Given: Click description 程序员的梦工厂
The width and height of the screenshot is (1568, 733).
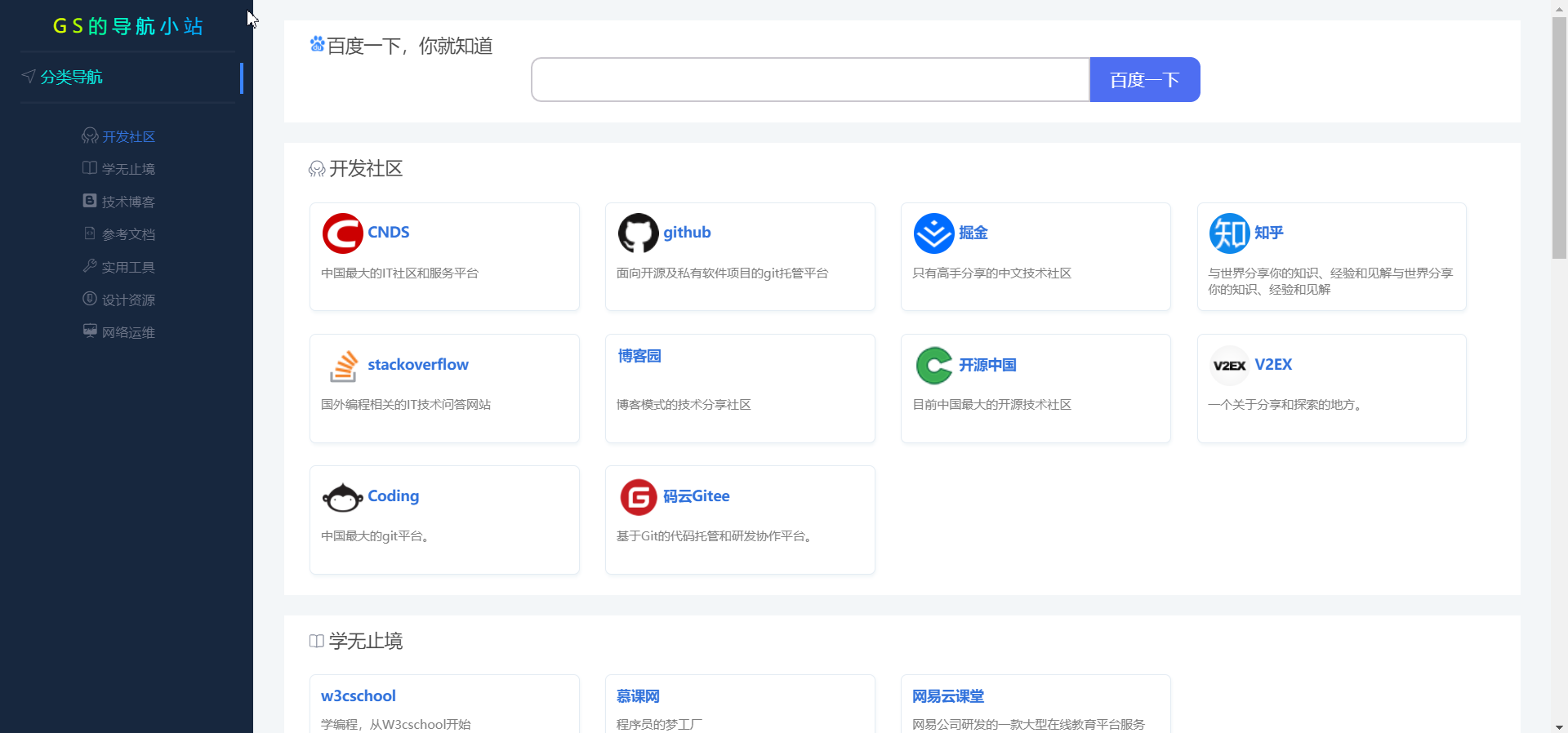Looking at the screenshot, I should (x=660, y=724).
